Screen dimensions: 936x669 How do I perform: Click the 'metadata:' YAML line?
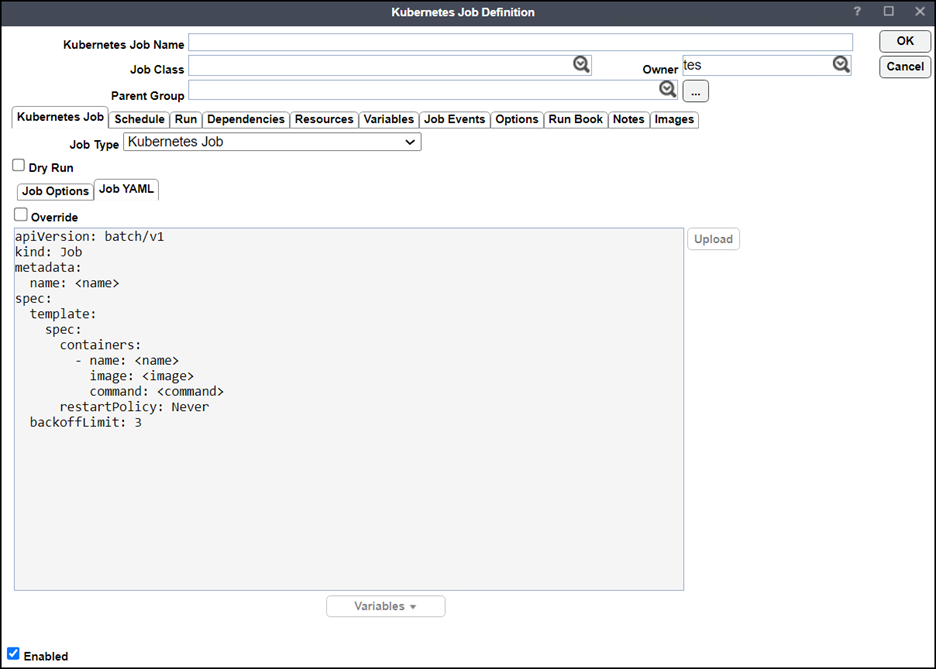coord(48,267)
